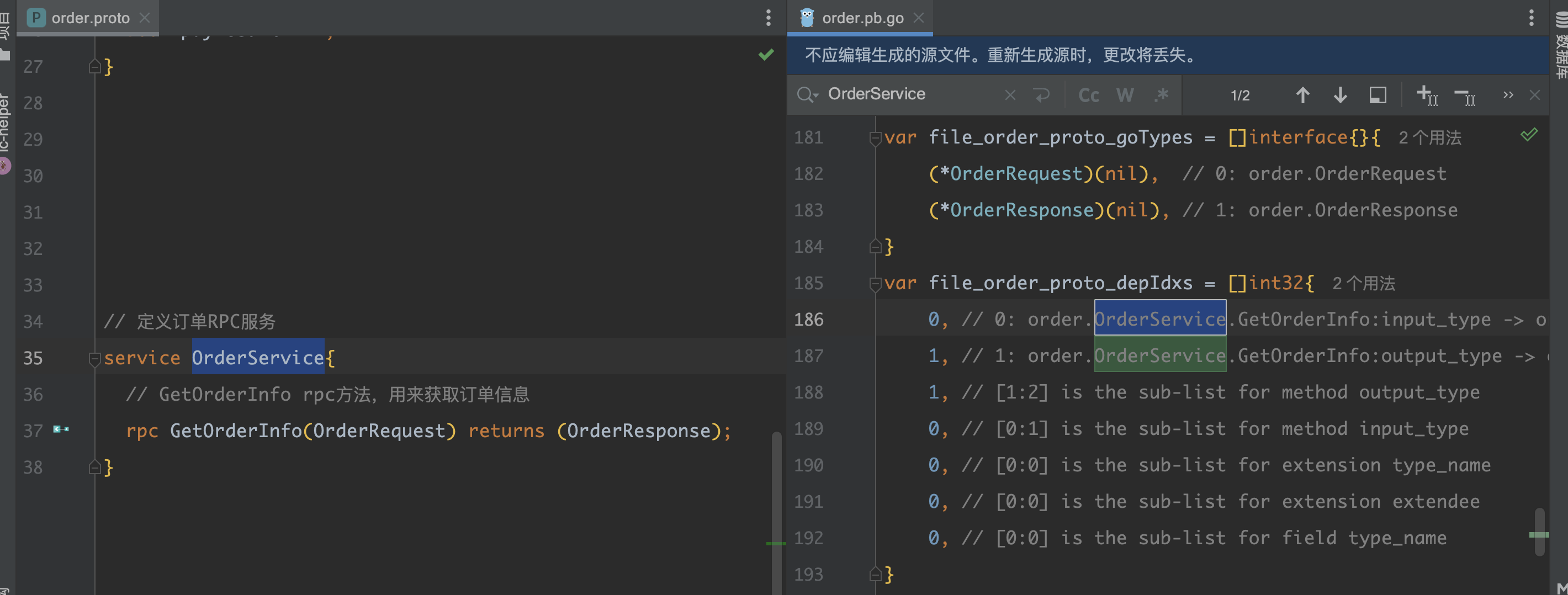Close the find bar
This screenshot has width=1568, height=595.
click(1534, 95)
